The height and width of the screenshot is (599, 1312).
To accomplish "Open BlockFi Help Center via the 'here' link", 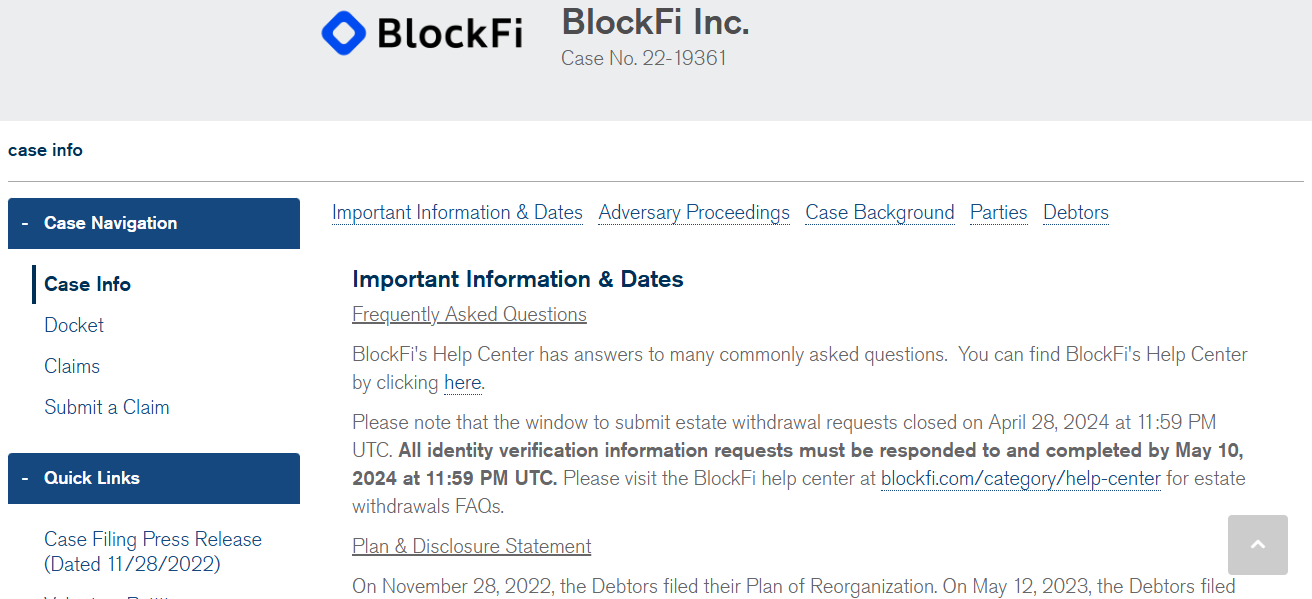I will pos(462,382).
